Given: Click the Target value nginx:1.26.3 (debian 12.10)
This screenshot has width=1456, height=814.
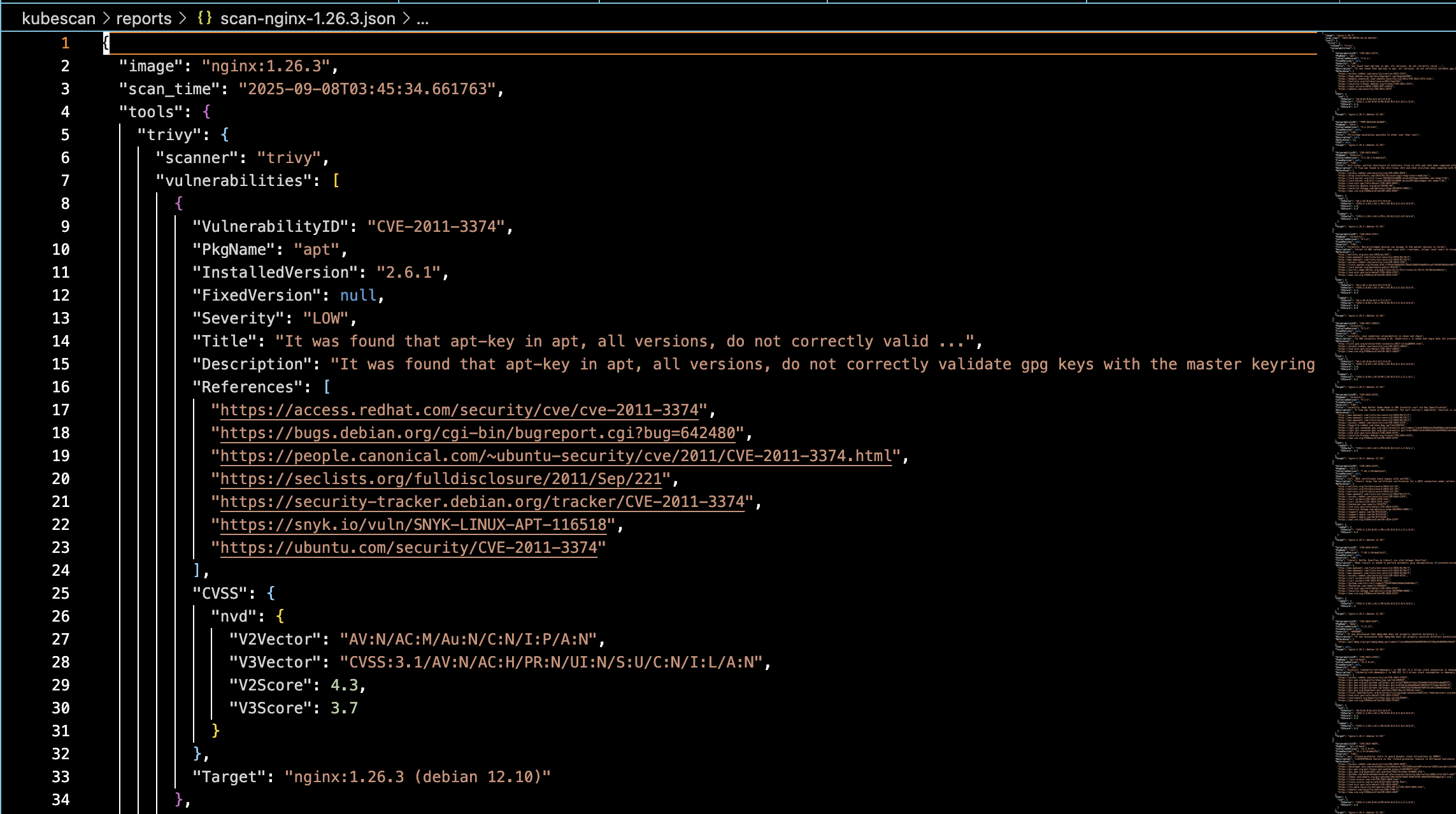Looking at the screenshot, I should pos(417,777).
